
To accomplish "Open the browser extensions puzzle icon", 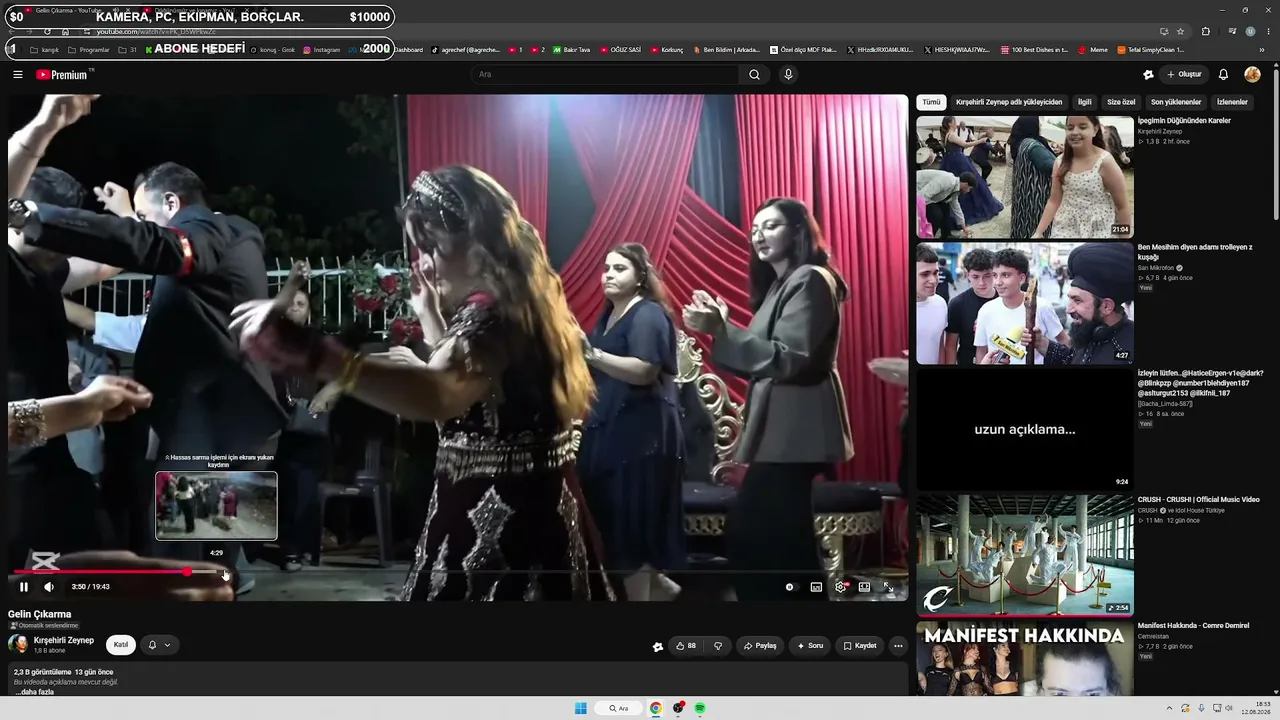I will click(x=1205, y=31).
